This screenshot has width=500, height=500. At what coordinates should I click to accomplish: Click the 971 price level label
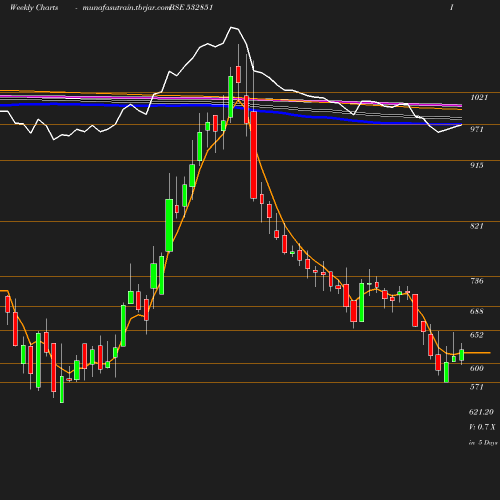(x=476, y=129)
